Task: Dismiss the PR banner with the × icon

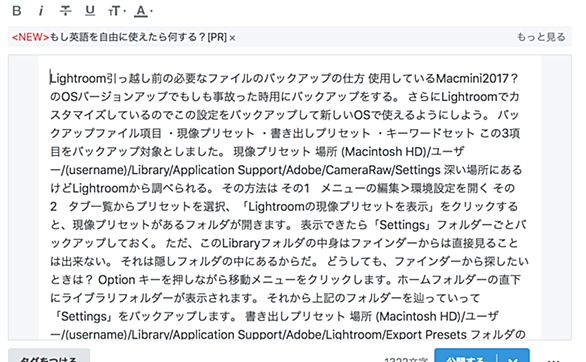Action: (x=232, y=38)
